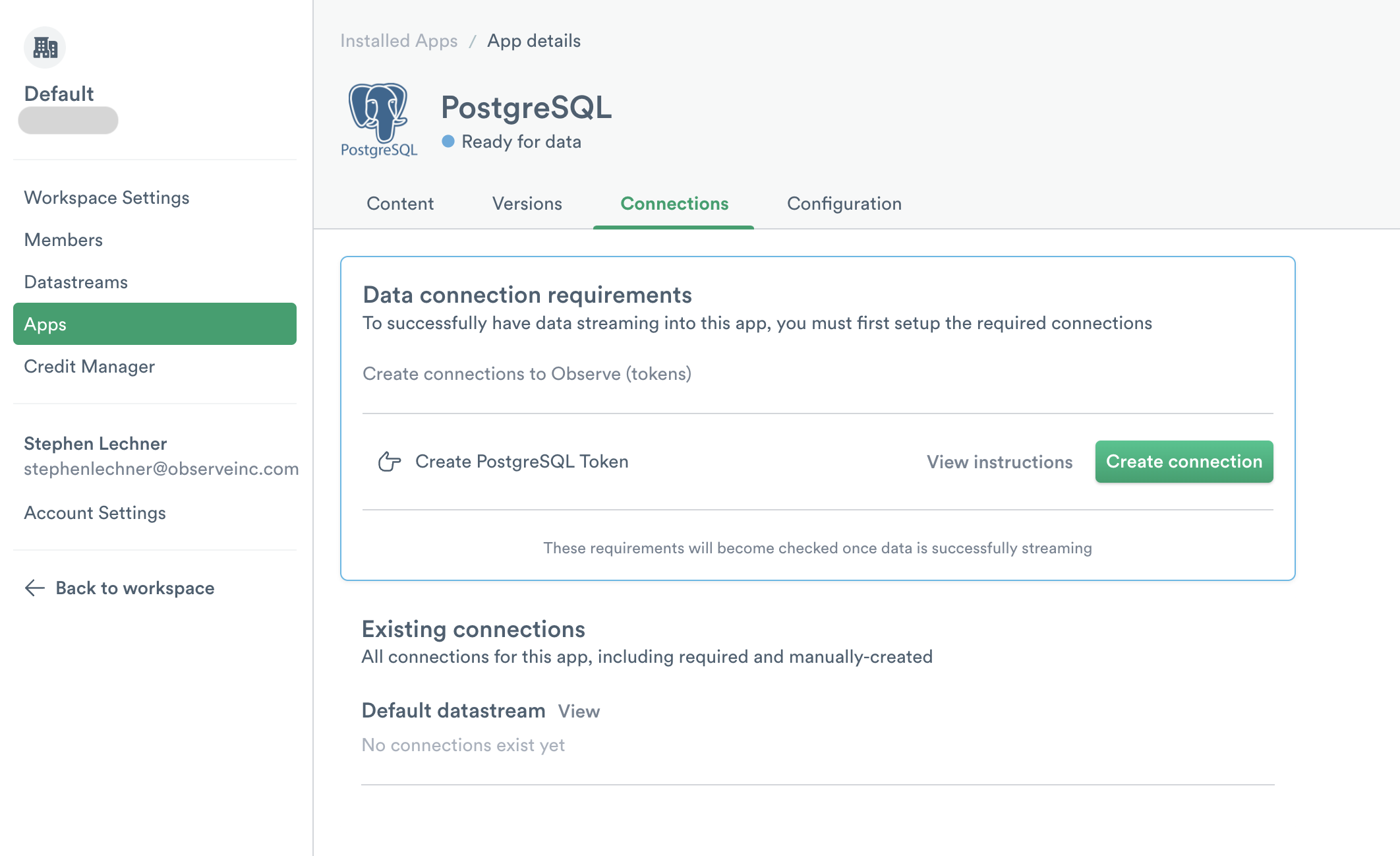Switch to the Versions tab
The height and width of the screenshot is (856, 1400).
(x=527, y=203)
